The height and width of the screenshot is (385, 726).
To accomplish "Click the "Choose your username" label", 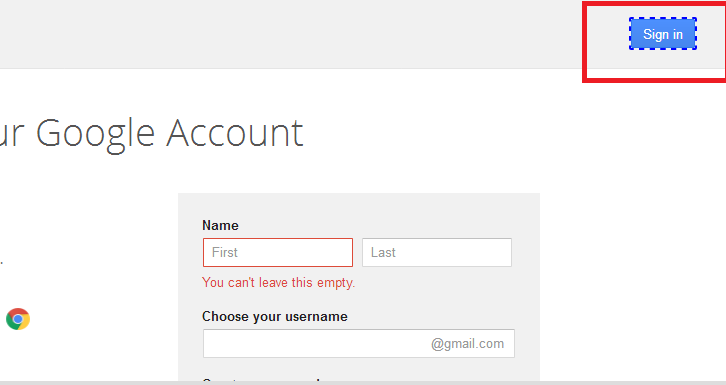I will 275,317.
